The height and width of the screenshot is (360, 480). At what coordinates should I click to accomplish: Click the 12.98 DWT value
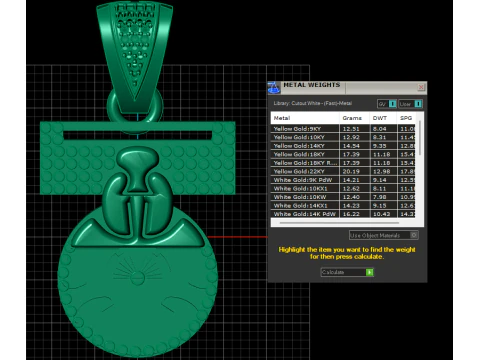pyautogui.click(x=381, y=172)
